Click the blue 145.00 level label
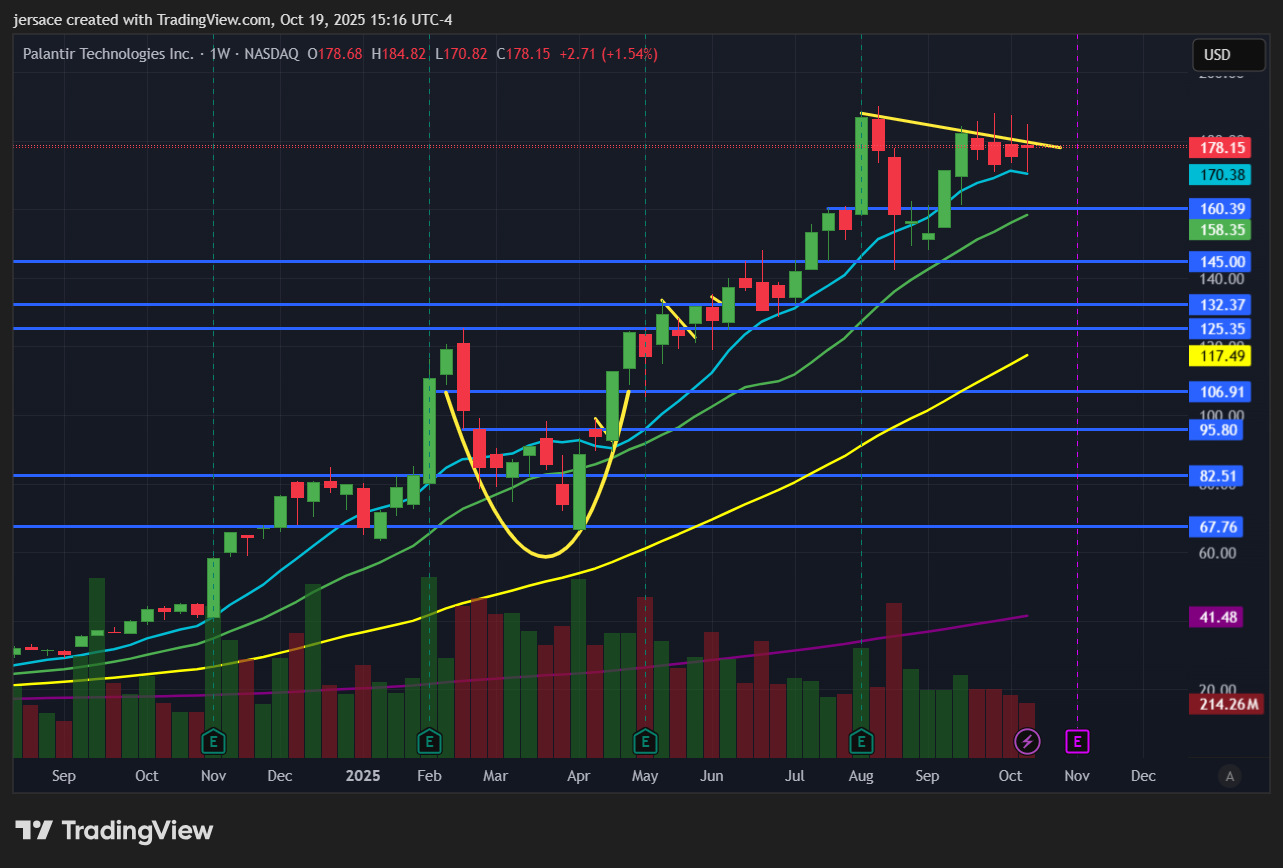Viewport: 1283px width, 868px height. (x=1219, y=262)
